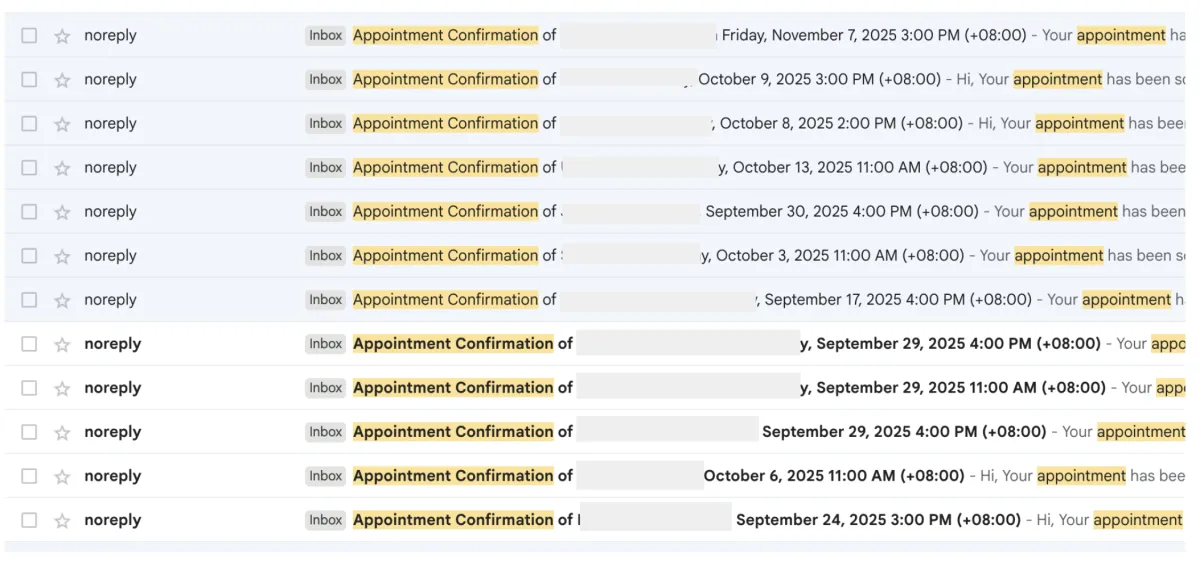Star the October 9, 2025 appointment email
This screenshot has width=1200, height=566.
click(x=62, y=80)
